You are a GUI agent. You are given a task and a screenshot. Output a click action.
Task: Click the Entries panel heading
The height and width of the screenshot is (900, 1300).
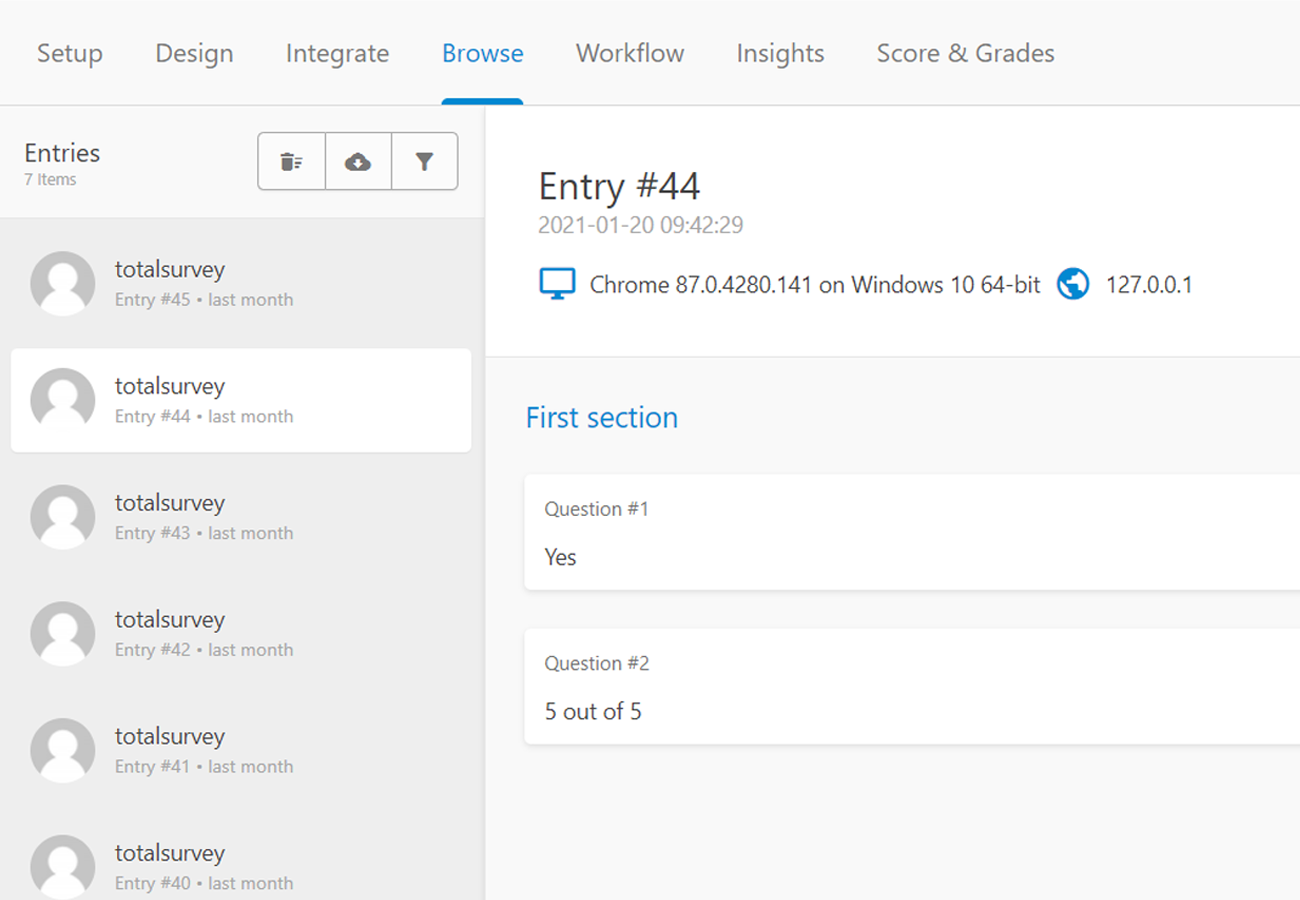62,153
